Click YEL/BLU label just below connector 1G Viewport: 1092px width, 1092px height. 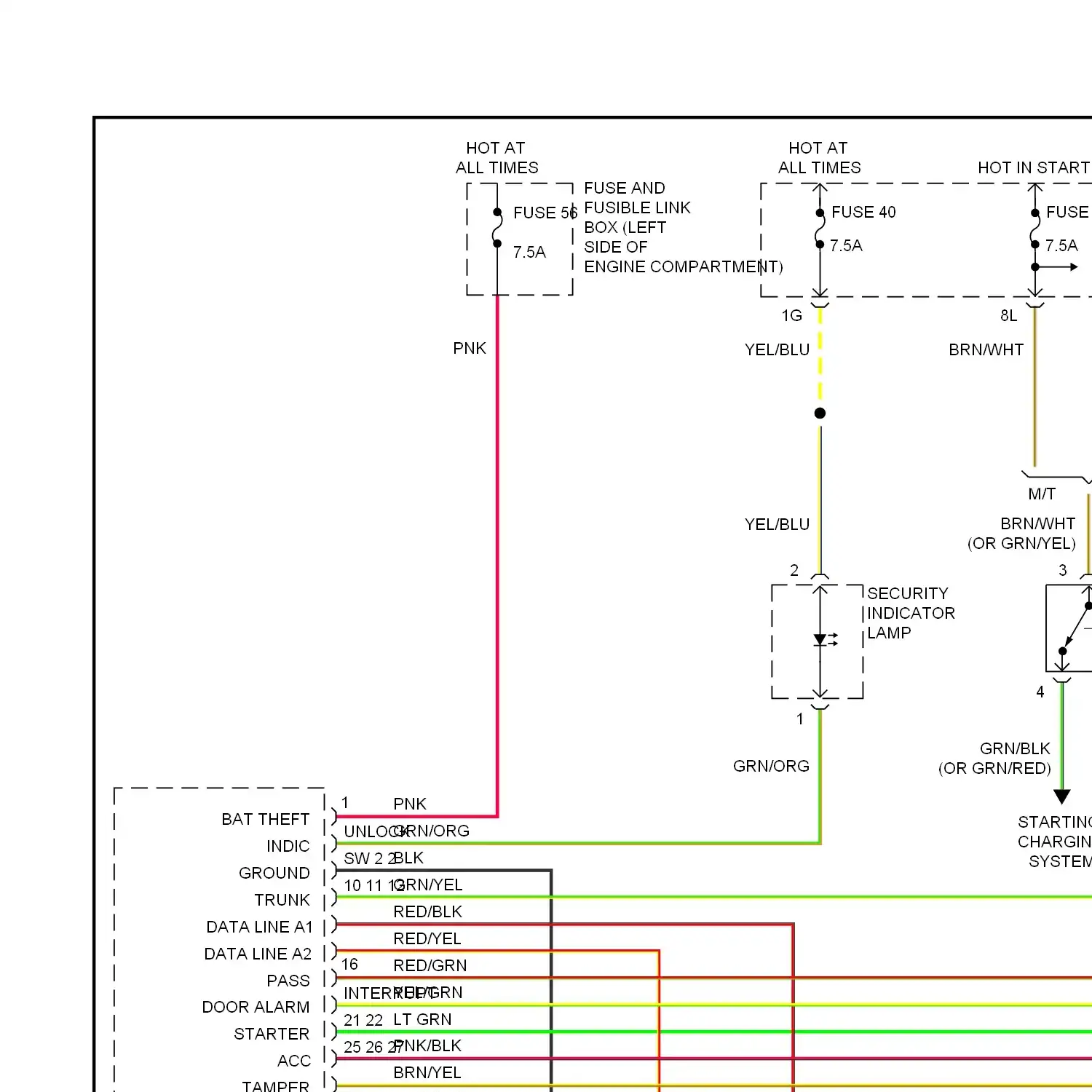coord(777,349)
